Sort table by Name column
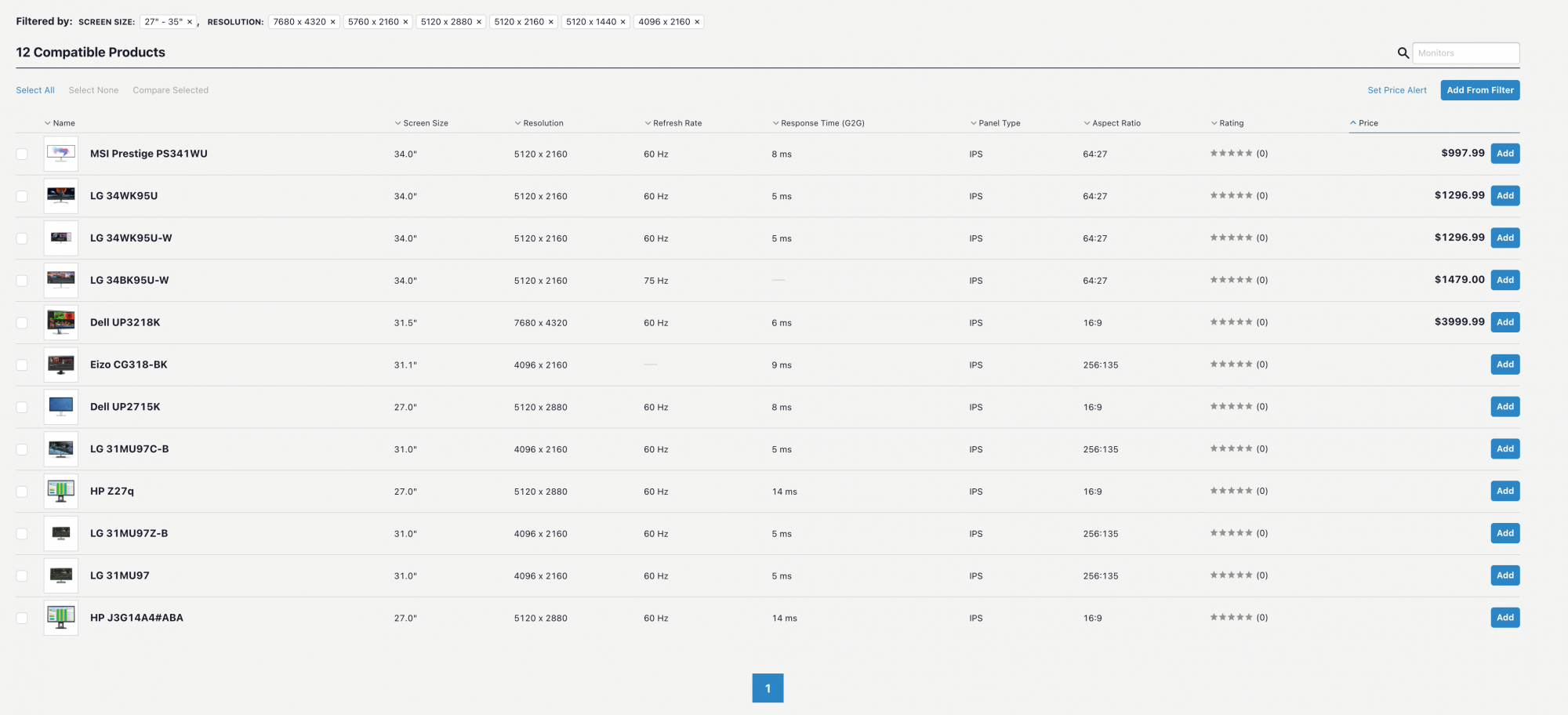Viewport: 1568px width, 715px height. point(60,123)
